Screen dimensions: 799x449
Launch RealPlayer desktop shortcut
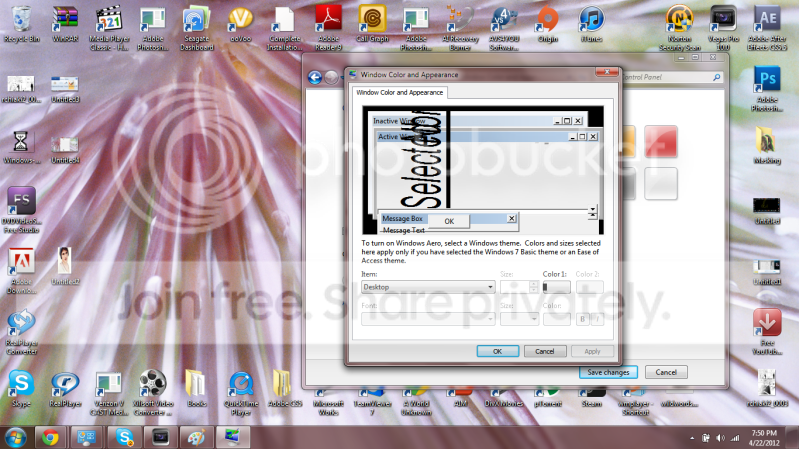point(65,389)
